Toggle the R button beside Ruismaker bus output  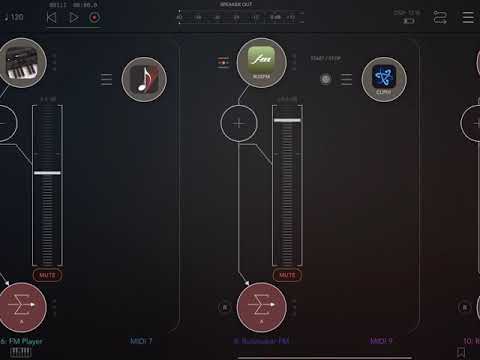click(x=225, y=307)
